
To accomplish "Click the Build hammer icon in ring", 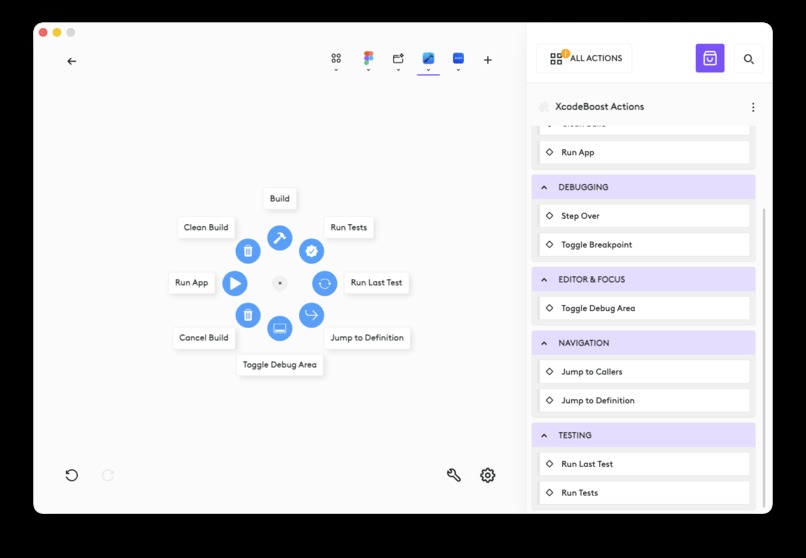I will coord(280,238).
